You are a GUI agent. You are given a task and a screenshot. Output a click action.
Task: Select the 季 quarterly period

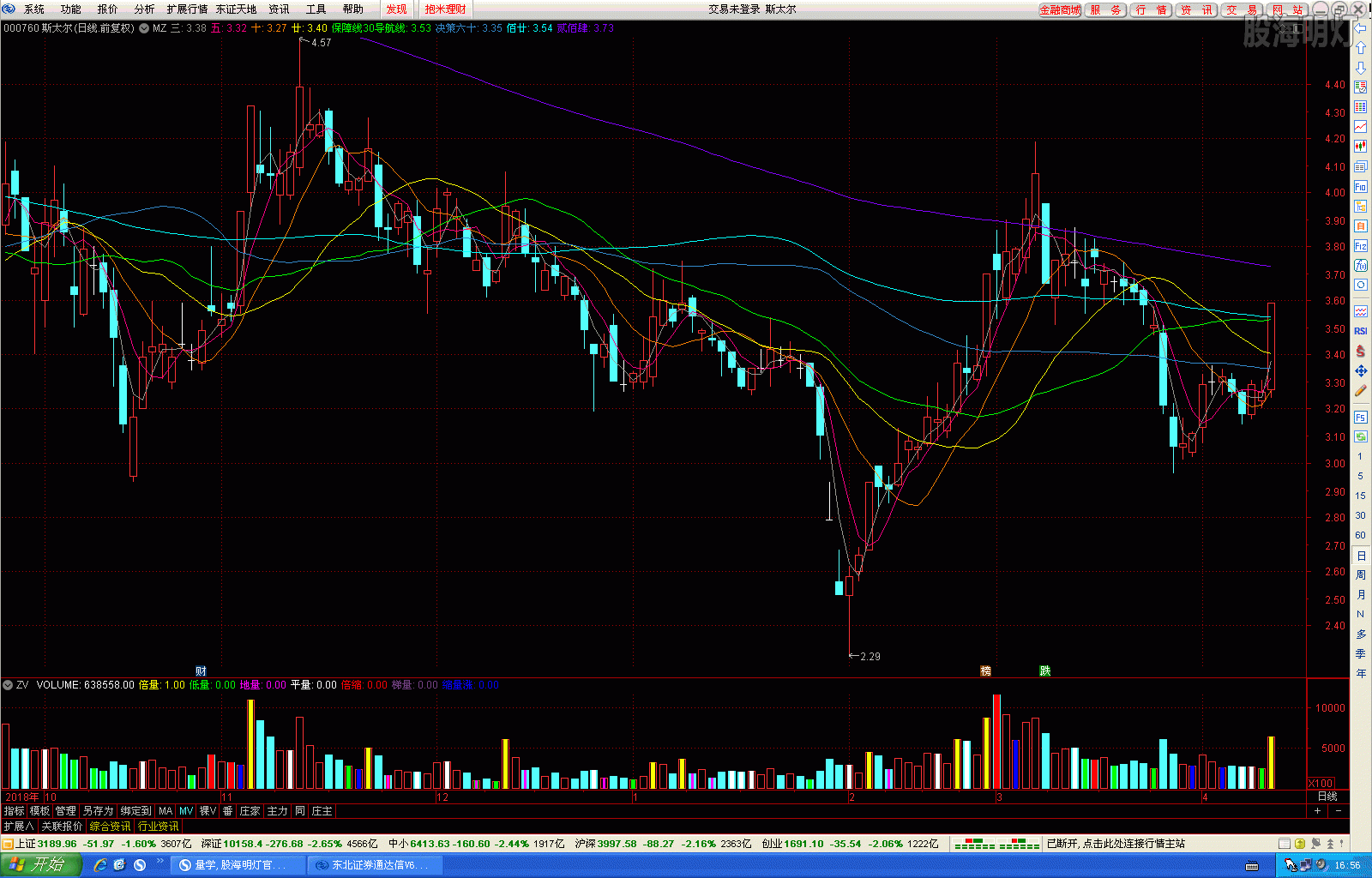(x=1361, y=654)
